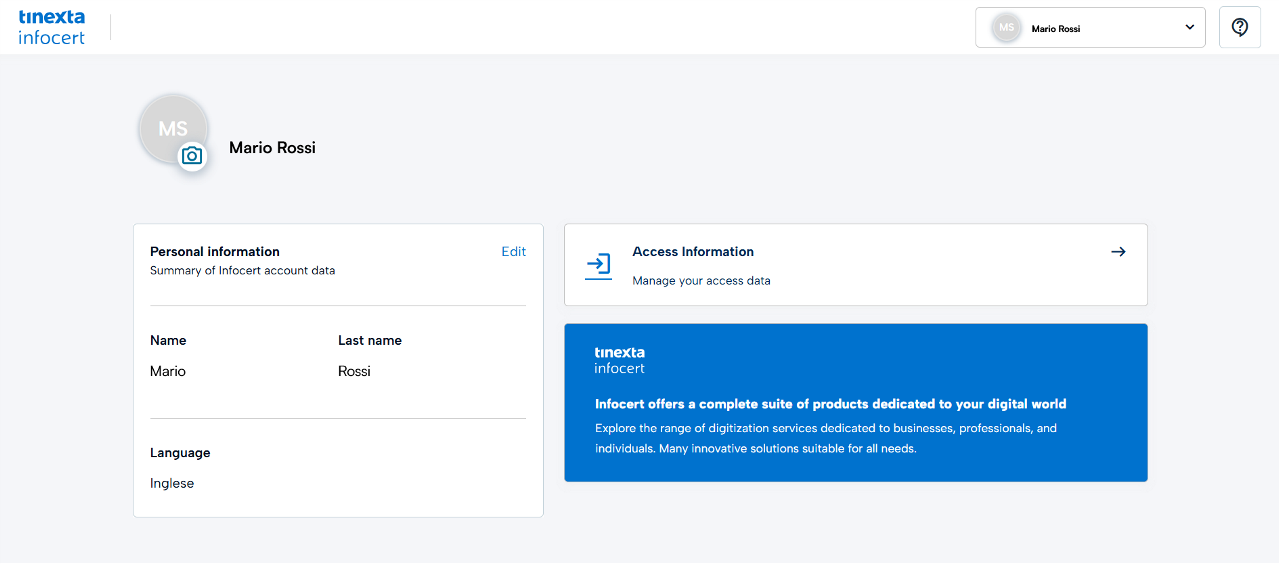The height and width of the screenshot is (564, 1280).
Task: Click the login icon beside Access Information
Action: click(598, 266)
